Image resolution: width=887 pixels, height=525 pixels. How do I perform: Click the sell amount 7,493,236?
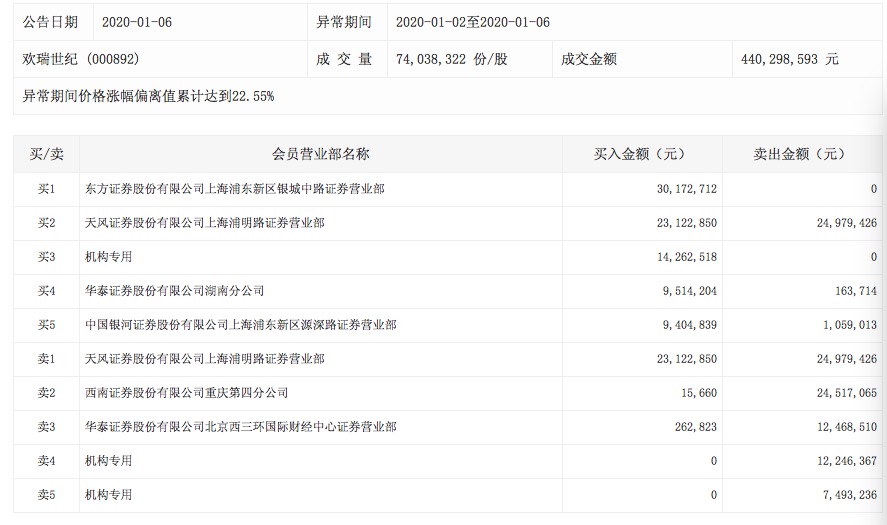click(845, 495)
